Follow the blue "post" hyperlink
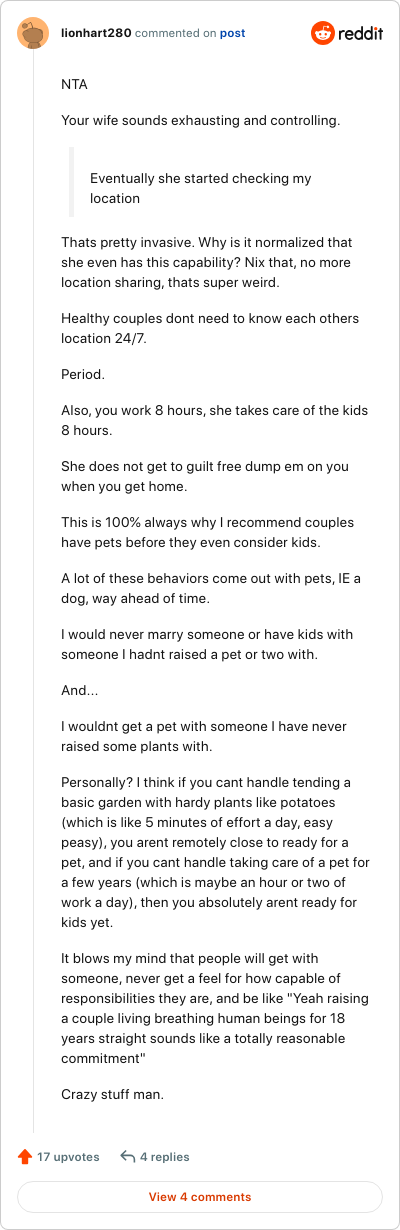This screenshot has width=400, height=1230. coord(232,33)
